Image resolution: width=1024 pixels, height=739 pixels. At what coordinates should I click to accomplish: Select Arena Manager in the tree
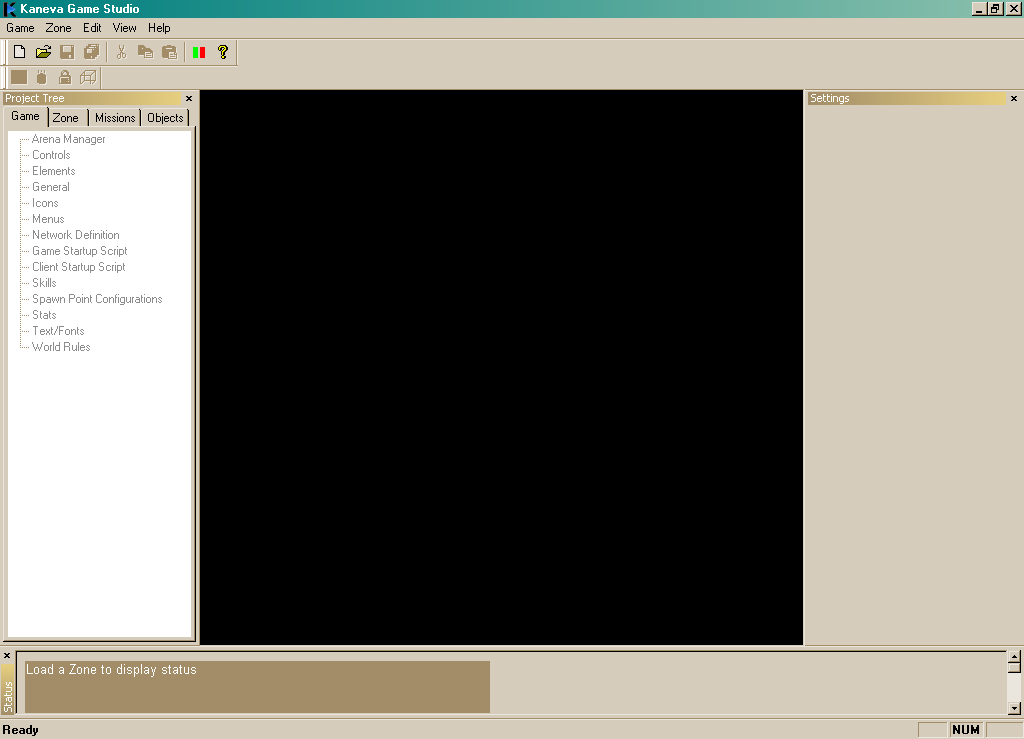69,139
